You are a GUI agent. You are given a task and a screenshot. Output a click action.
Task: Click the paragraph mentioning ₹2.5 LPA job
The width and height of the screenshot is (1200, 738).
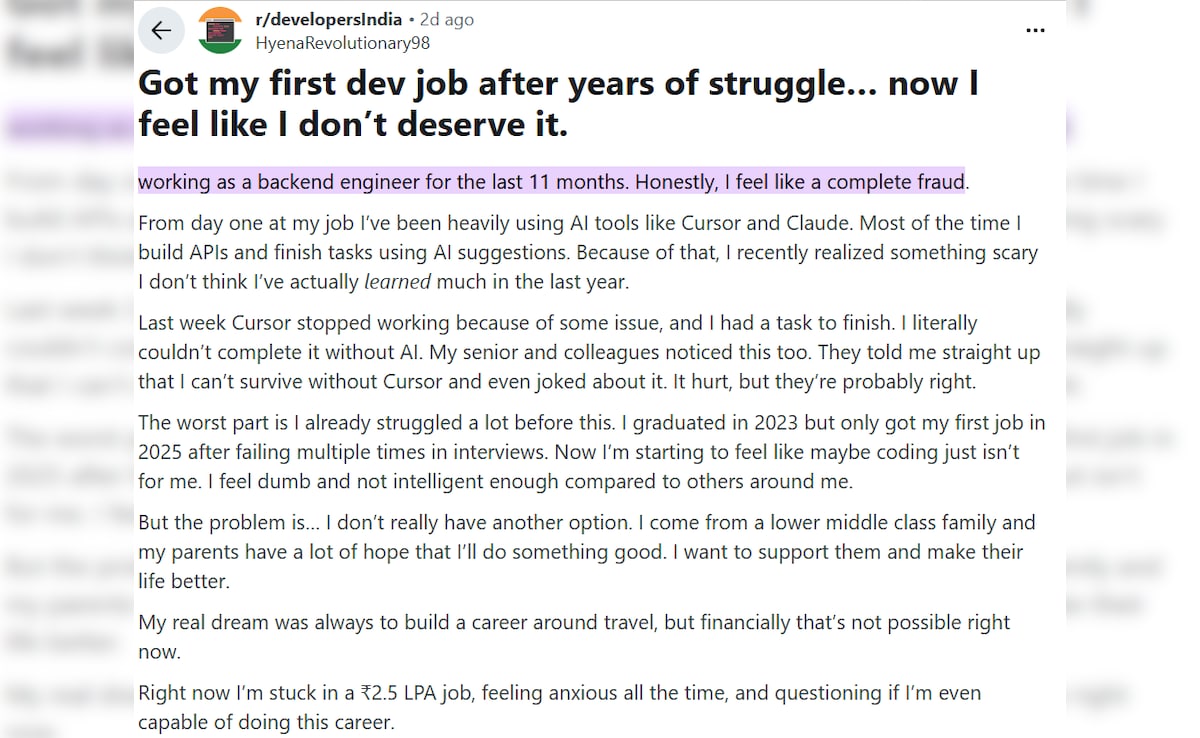click(x=560, y=706)
